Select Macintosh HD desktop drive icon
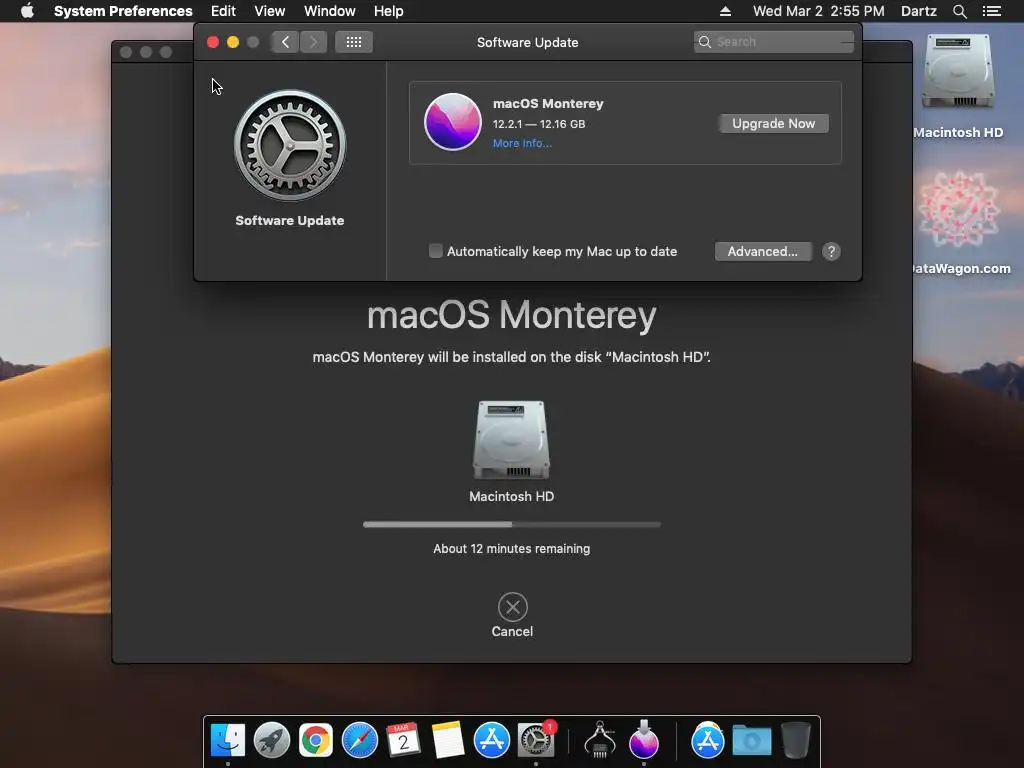1024x768 pixels. 958,72
